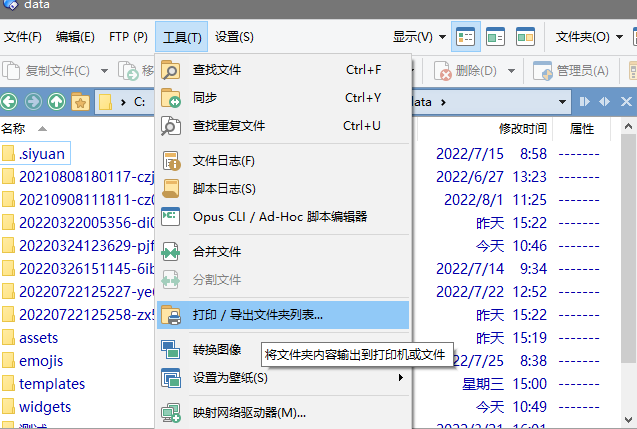Click the 2022/7/22 12:52 date cell
The image size is (637, 429).
[x=492, y=292]
